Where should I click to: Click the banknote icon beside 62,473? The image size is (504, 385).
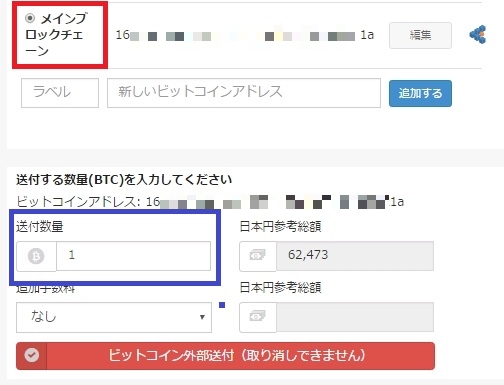click(257, 256)
